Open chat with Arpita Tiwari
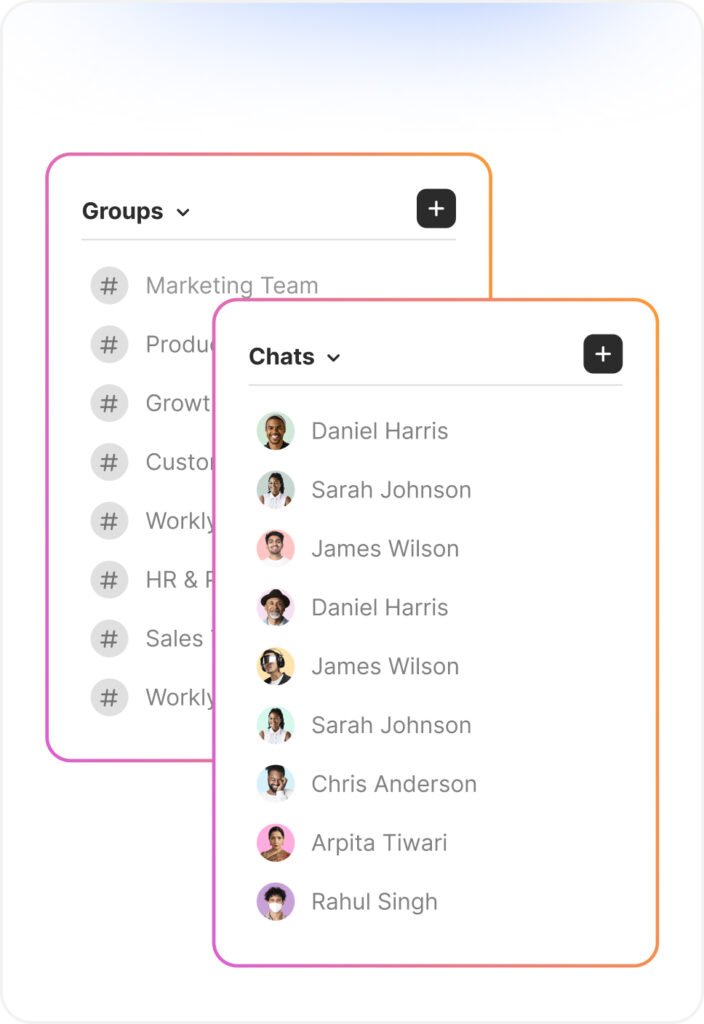 click(379, 843)
